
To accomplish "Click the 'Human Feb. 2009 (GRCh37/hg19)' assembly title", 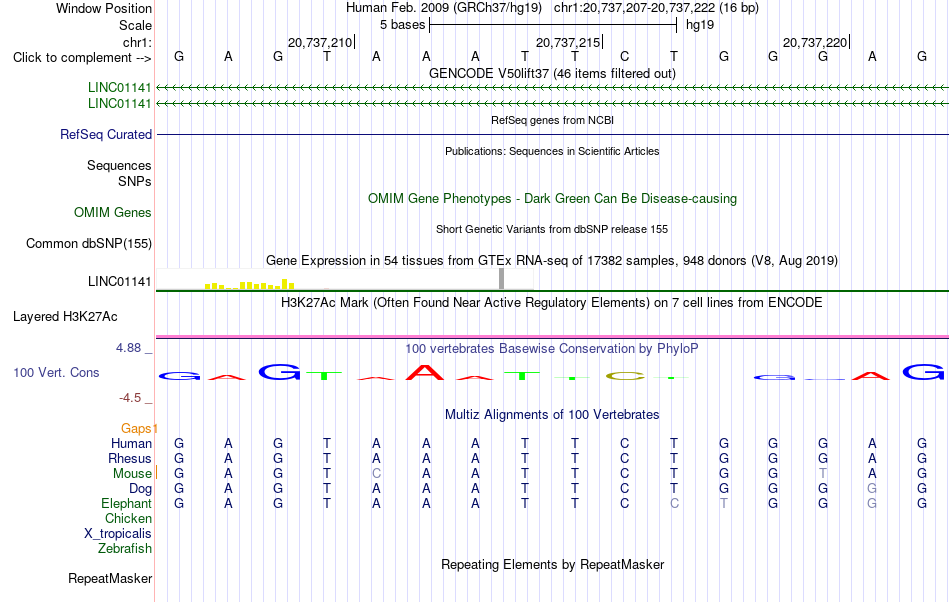I will (x=443, y=8).
